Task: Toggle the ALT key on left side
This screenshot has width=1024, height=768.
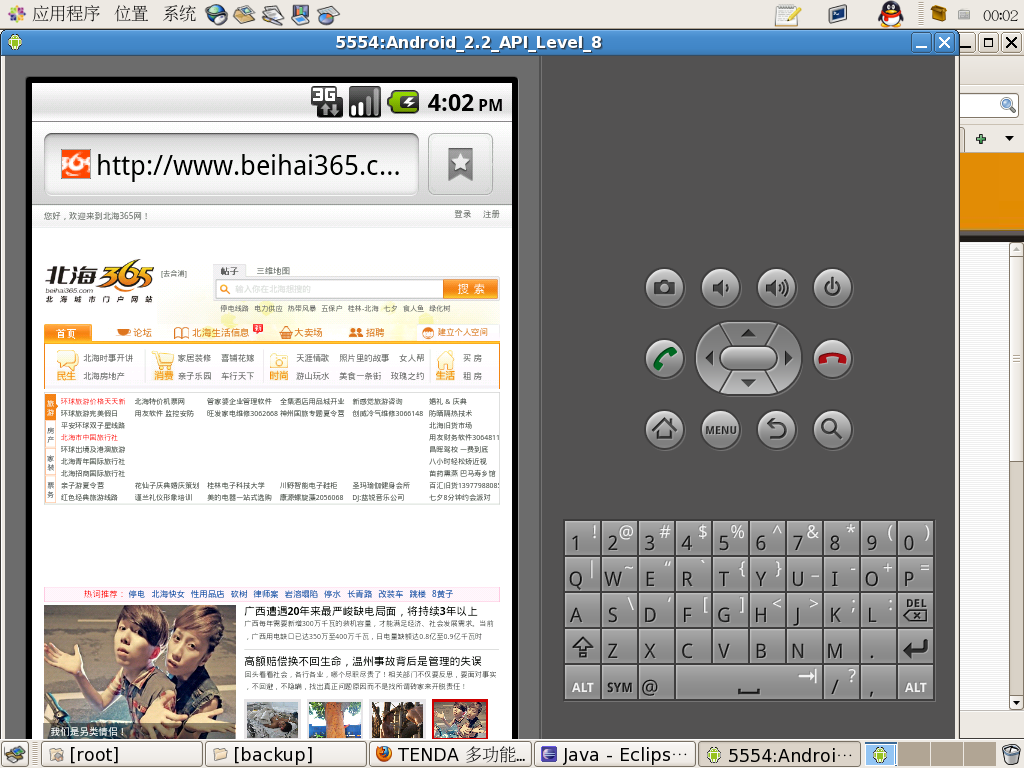Action: (x=582, y=686)
